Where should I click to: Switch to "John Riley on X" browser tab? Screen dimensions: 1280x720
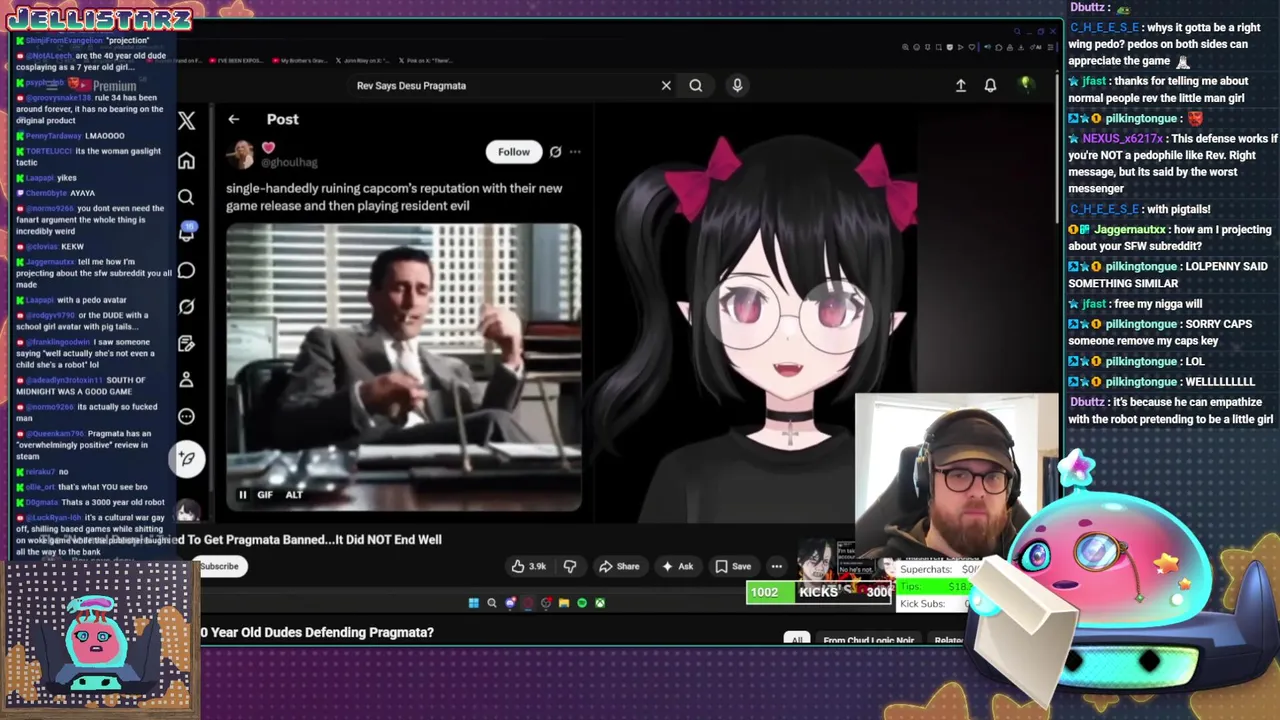tap(364, 61)
